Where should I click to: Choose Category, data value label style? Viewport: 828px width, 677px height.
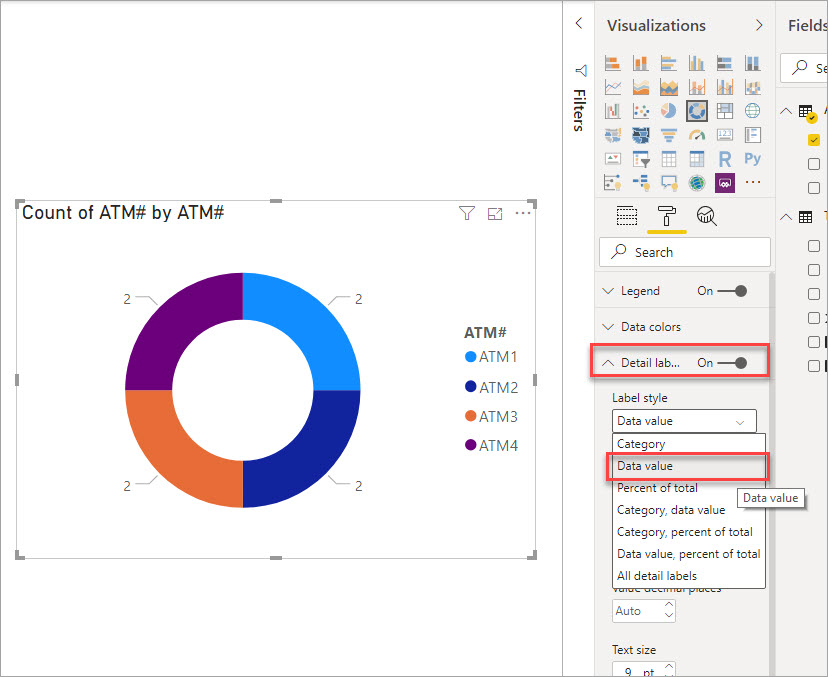[689, 510]
